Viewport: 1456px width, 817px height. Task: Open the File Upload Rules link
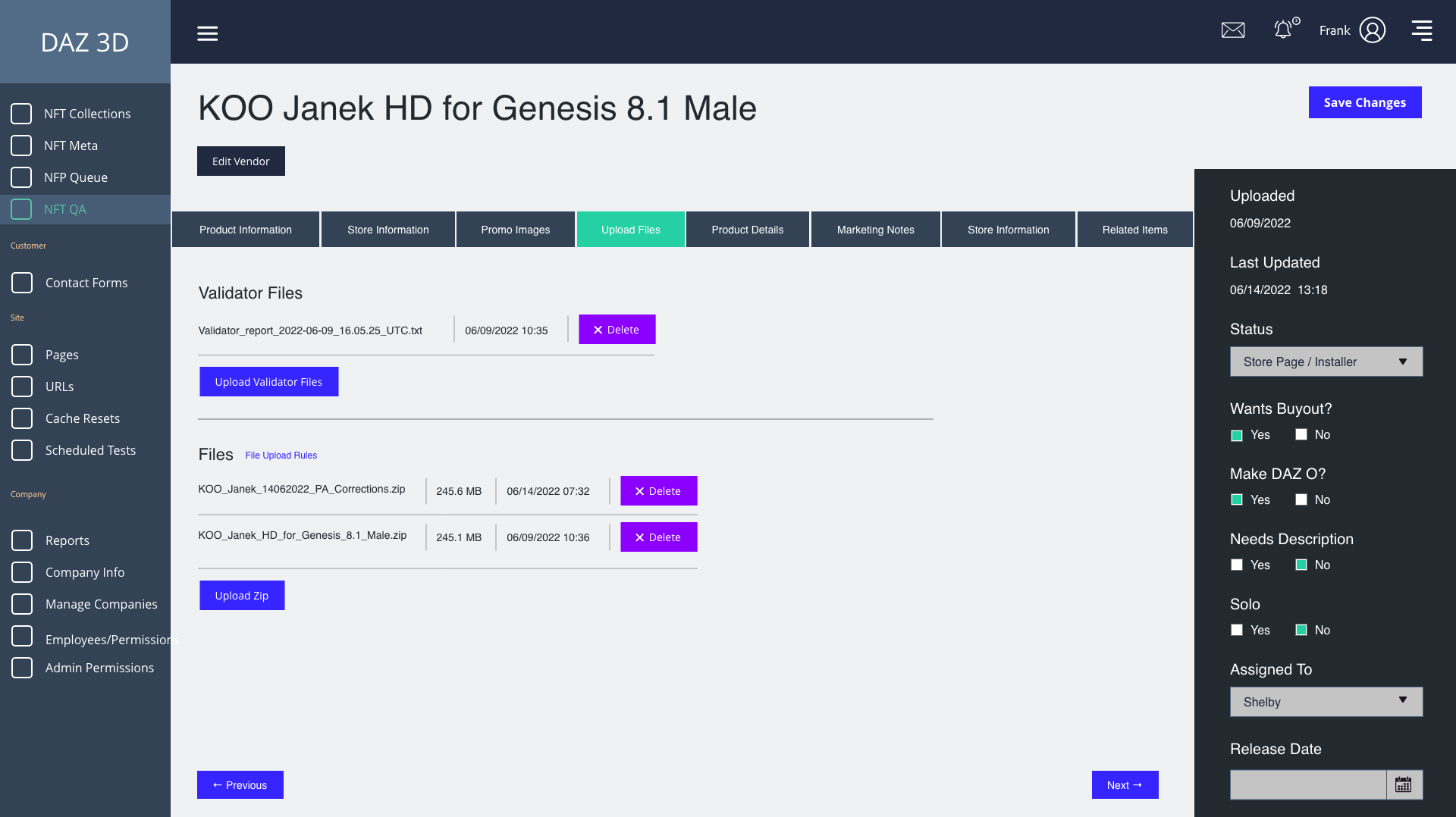pyautogui.click(x=281, y=455)
